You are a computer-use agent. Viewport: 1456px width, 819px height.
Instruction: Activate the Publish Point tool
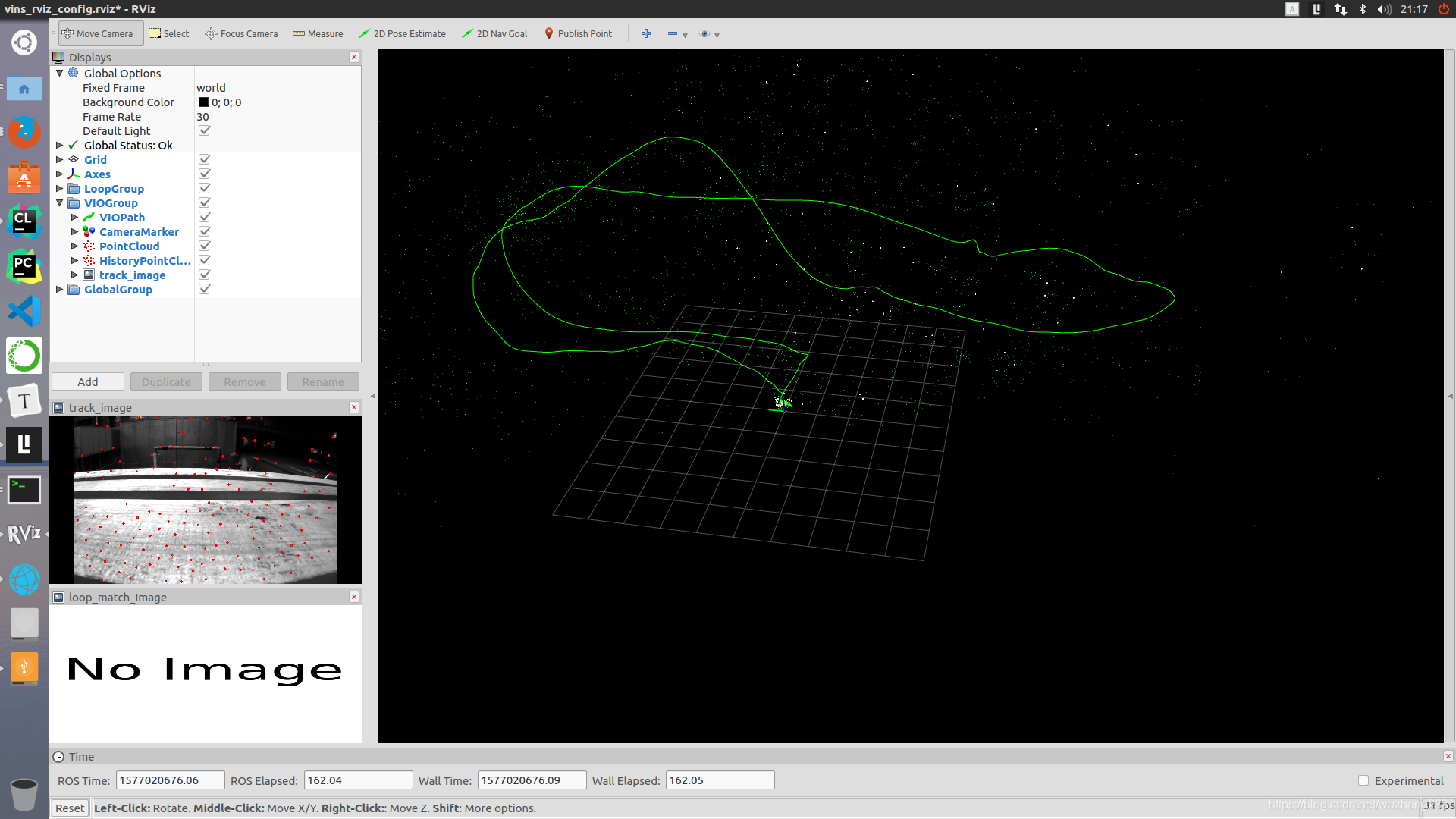[578, 33]
